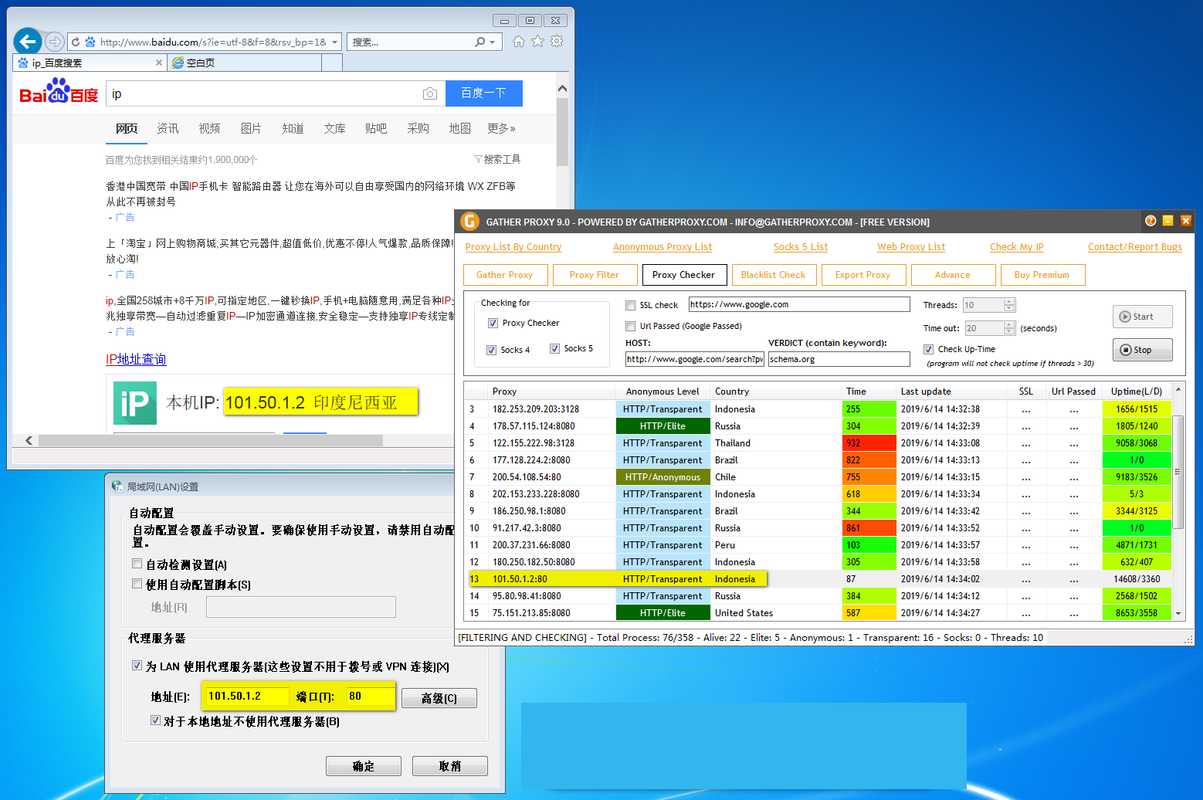
Task: Sort the proxy list by Anonymous Level column
Action: [662, 391]
